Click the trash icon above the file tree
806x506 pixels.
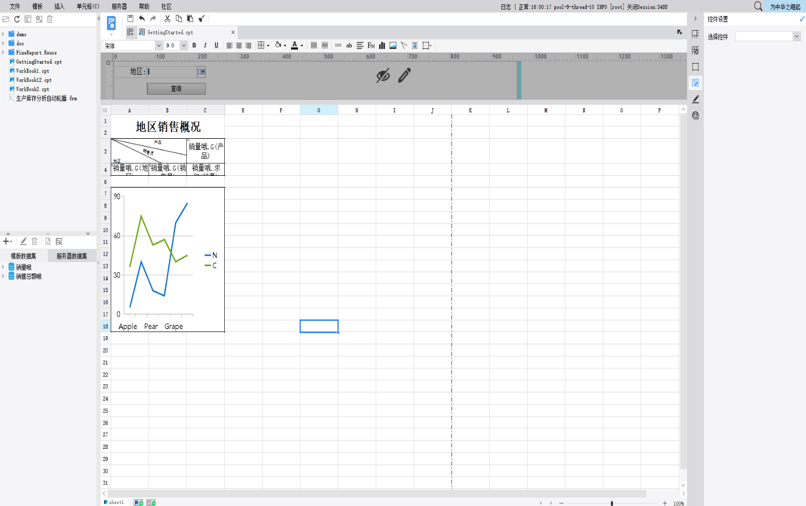click(50, 19)
